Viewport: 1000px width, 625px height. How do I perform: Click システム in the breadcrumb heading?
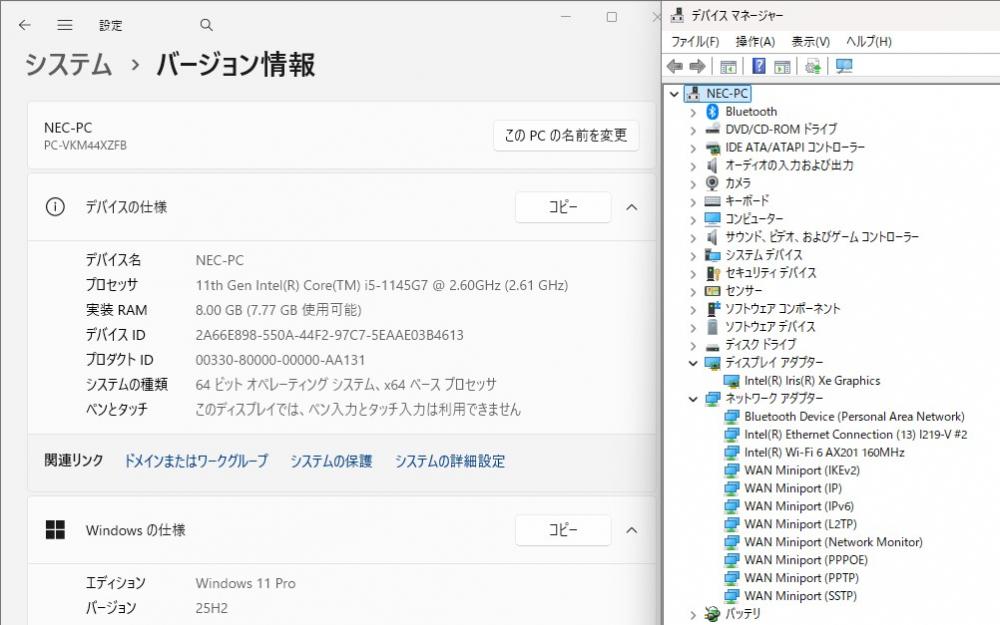click(x=68, y=64)
